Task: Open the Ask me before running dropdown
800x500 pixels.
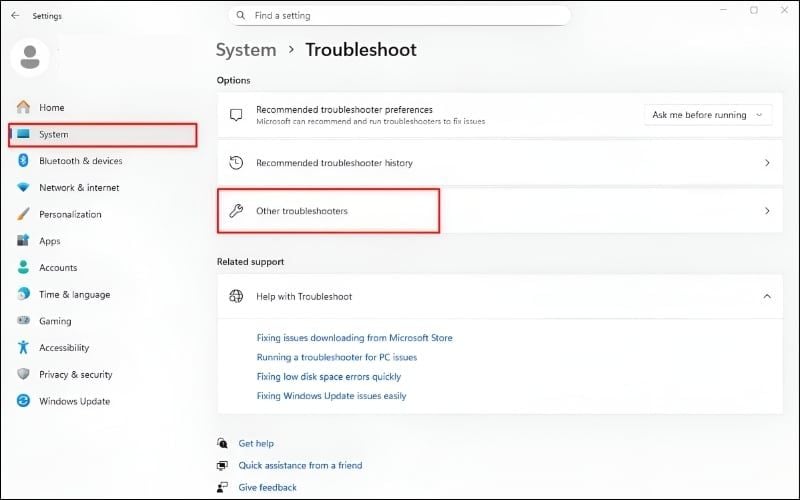Action: pos(708,115)
